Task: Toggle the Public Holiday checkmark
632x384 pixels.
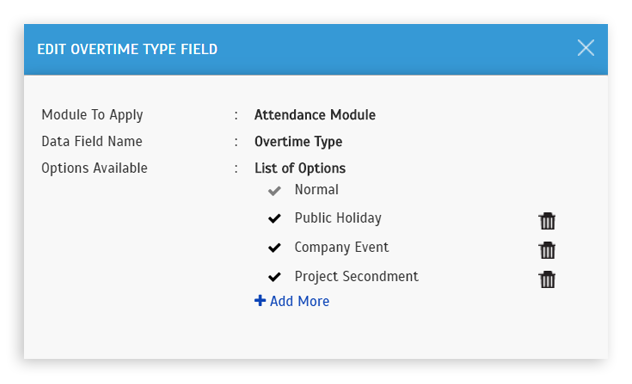Action: tap(274, 218)
